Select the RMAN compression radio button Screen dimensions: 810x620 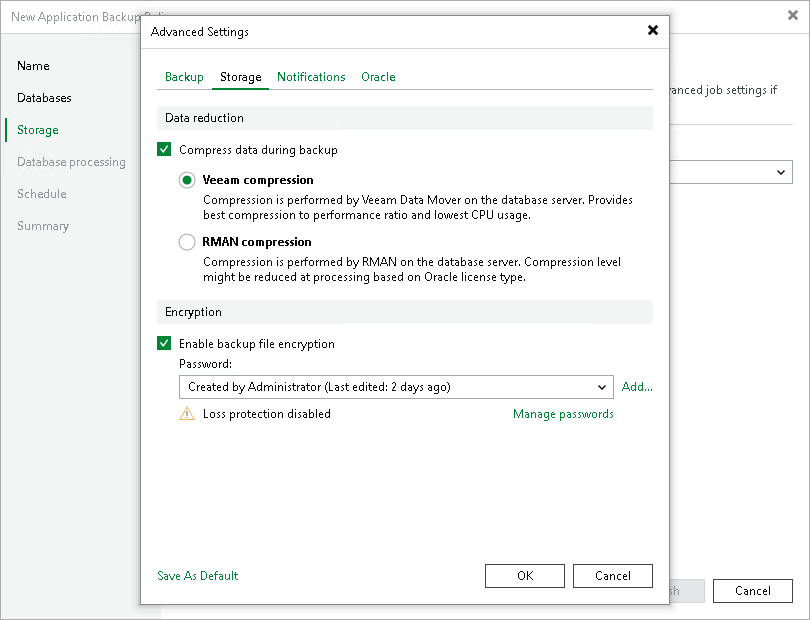pyautogui.click(x=185, y=242)
